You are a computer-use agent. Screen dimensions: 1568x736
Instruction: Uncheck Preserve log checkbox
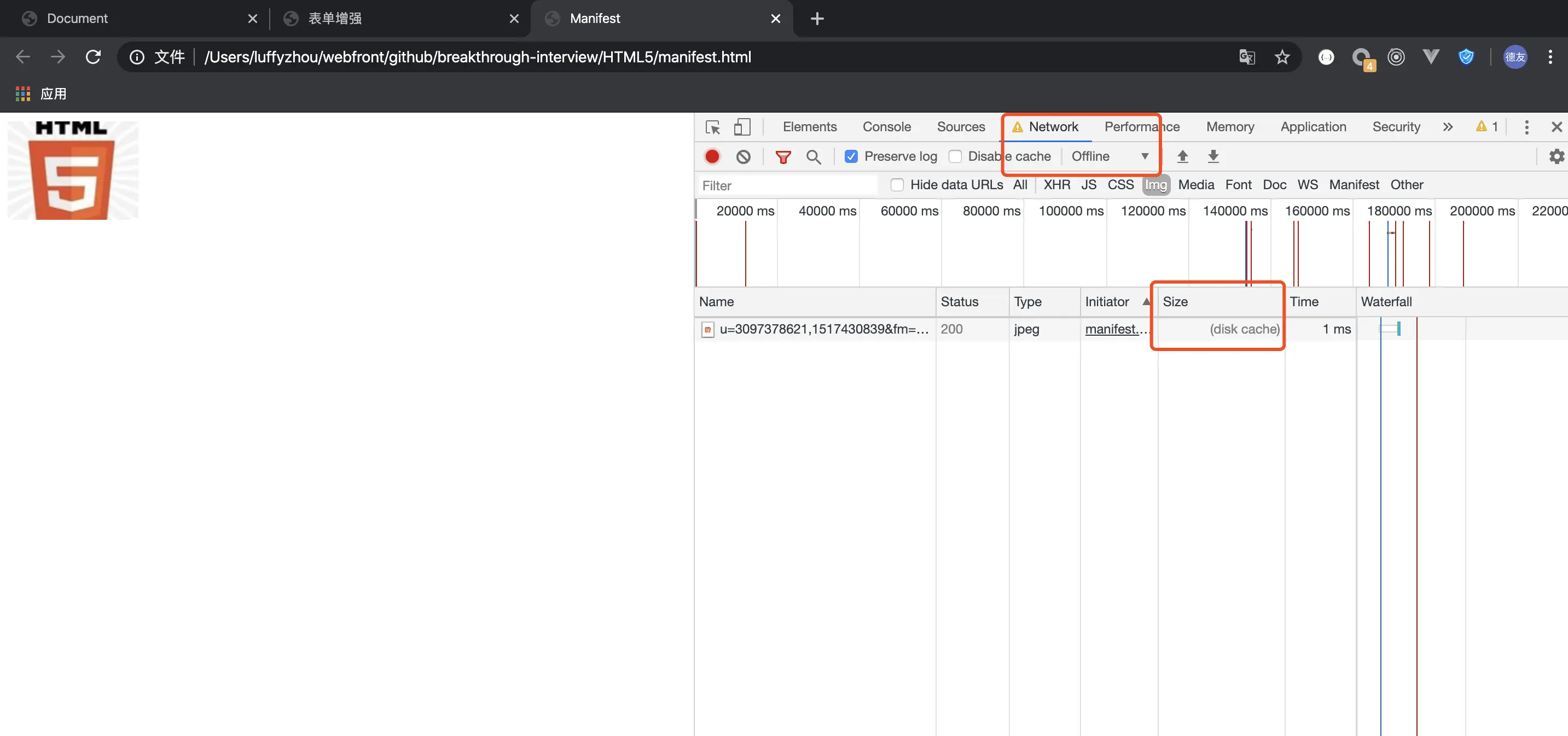(x=851, y=157)
